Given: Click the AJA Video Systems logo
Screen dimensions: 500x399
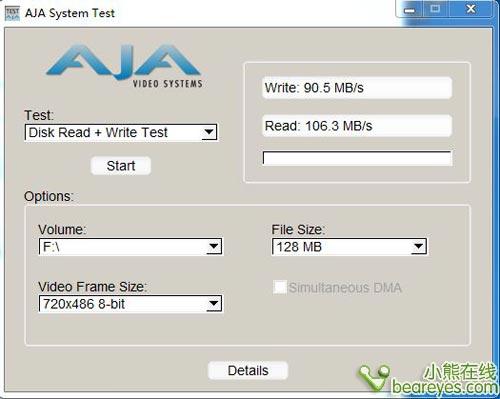Looking at the screenshot, I should [x=124, y=66].
